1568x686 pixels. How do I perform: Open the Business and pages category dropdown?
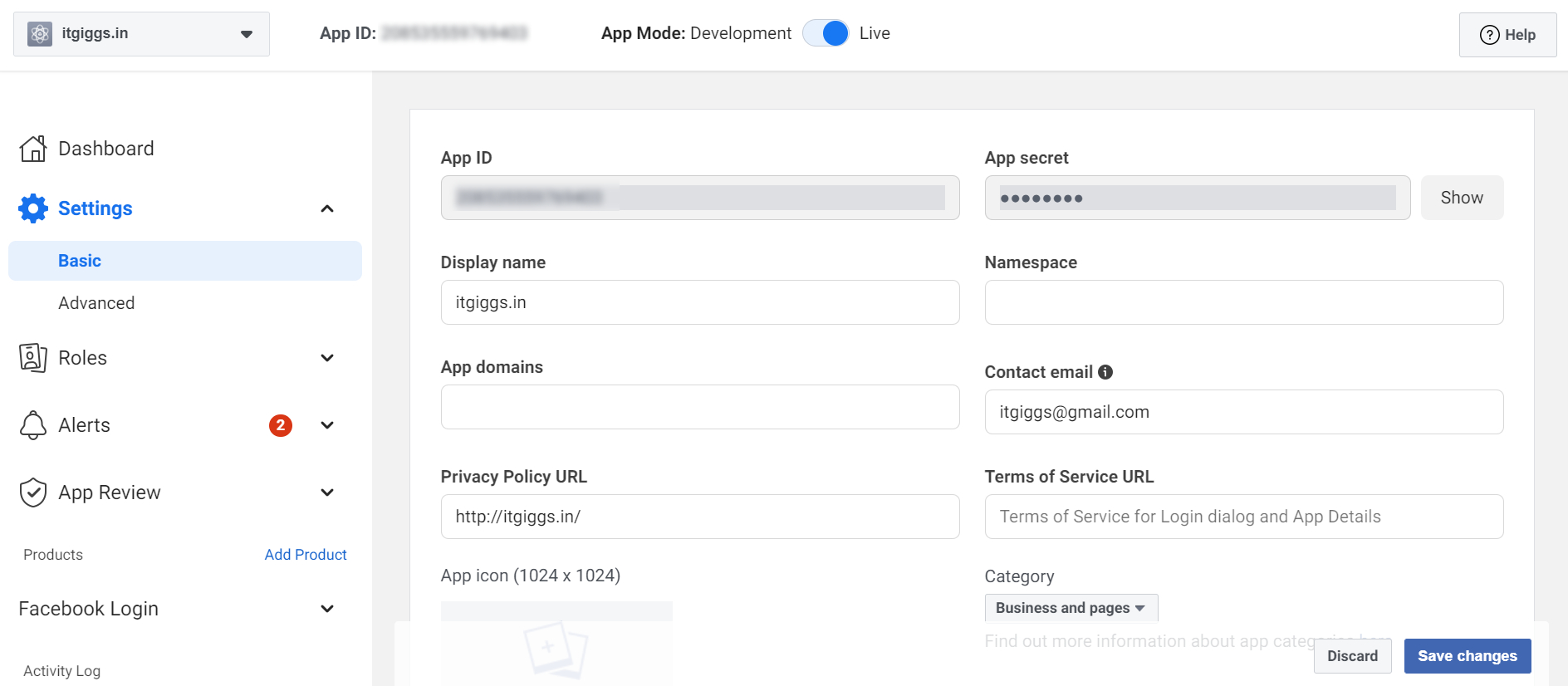[x=1071, y=608]
